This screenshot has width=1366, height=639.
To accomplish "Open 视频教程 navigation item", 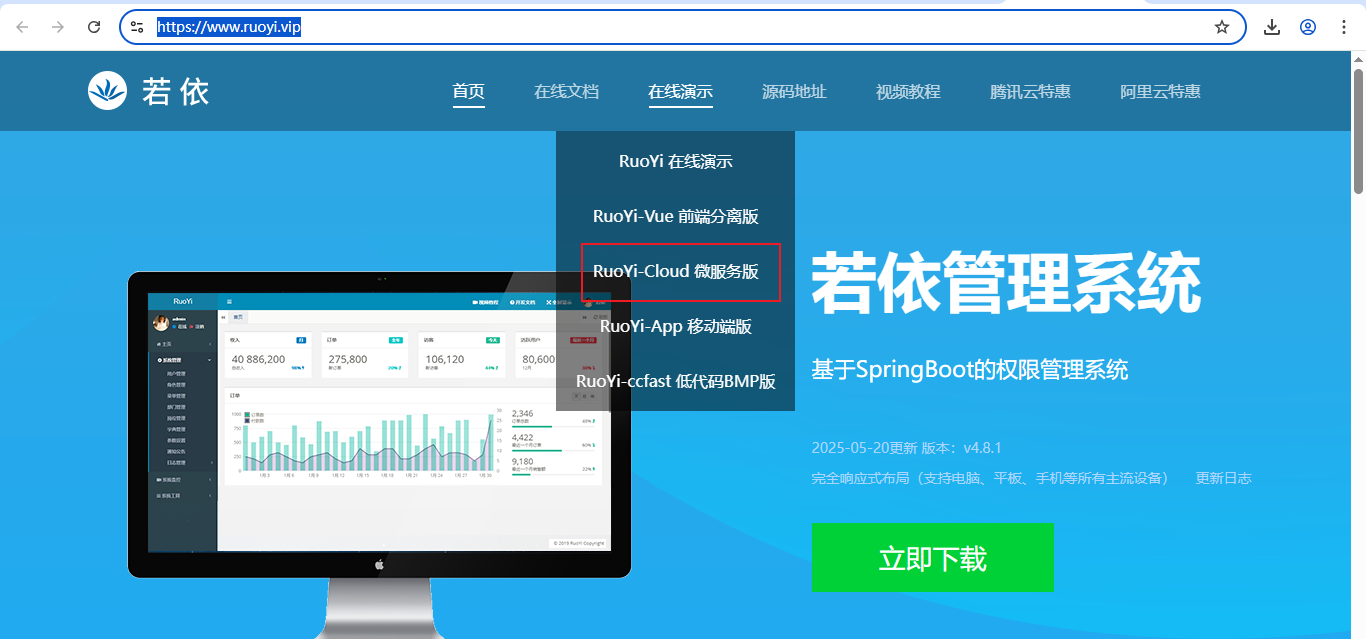I will (x=908, y=91).
